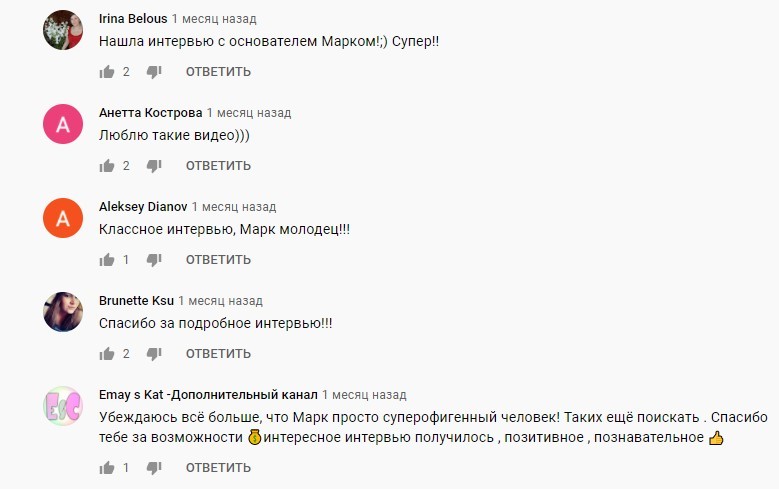This screenshot has height=489, width=779.
Task: Open Анетта Кострова's channel name link
Action: click(x=151, y=113)
